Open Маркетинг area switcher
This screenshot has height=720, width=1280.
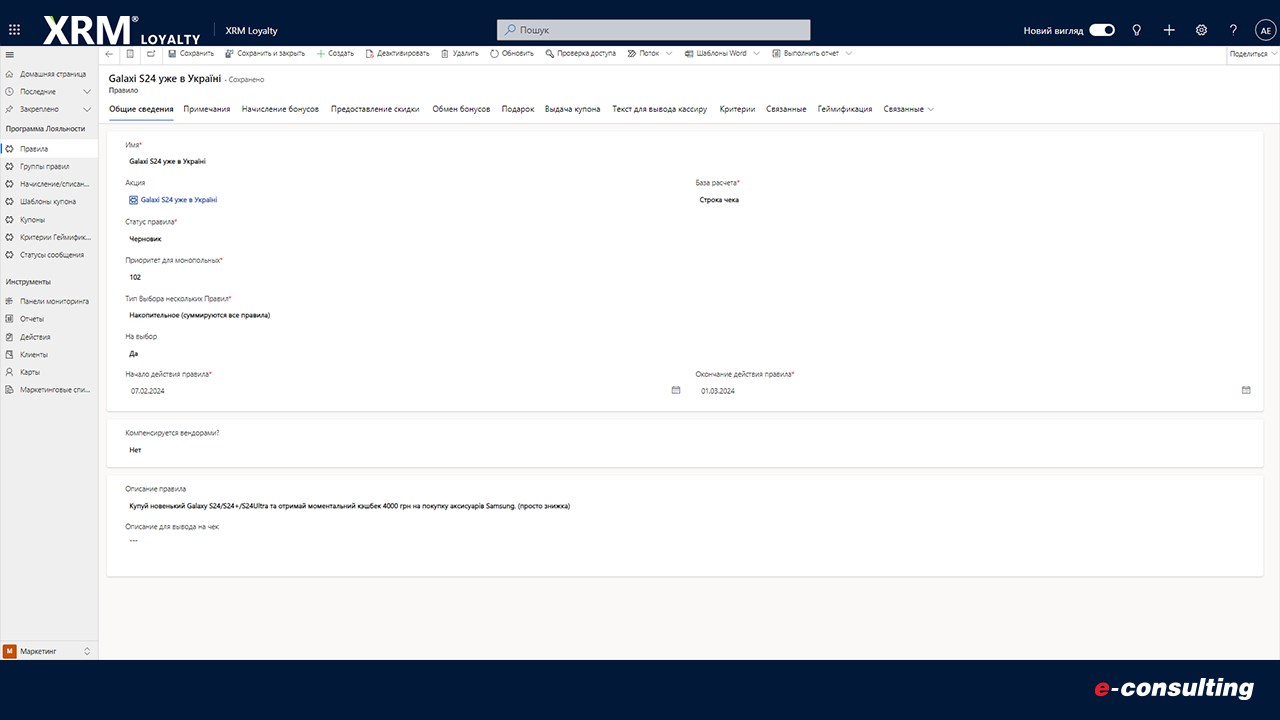point(49,651)
